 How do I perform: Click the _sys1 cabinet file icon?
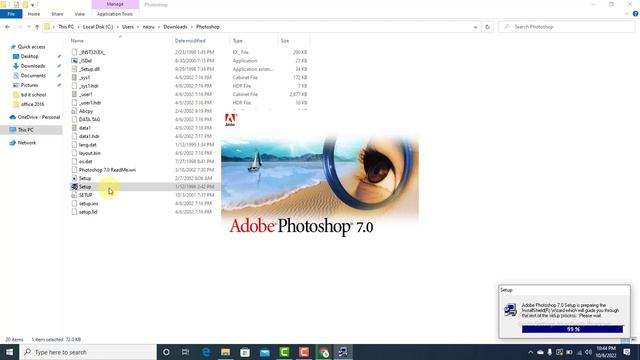tap(74, 78)
